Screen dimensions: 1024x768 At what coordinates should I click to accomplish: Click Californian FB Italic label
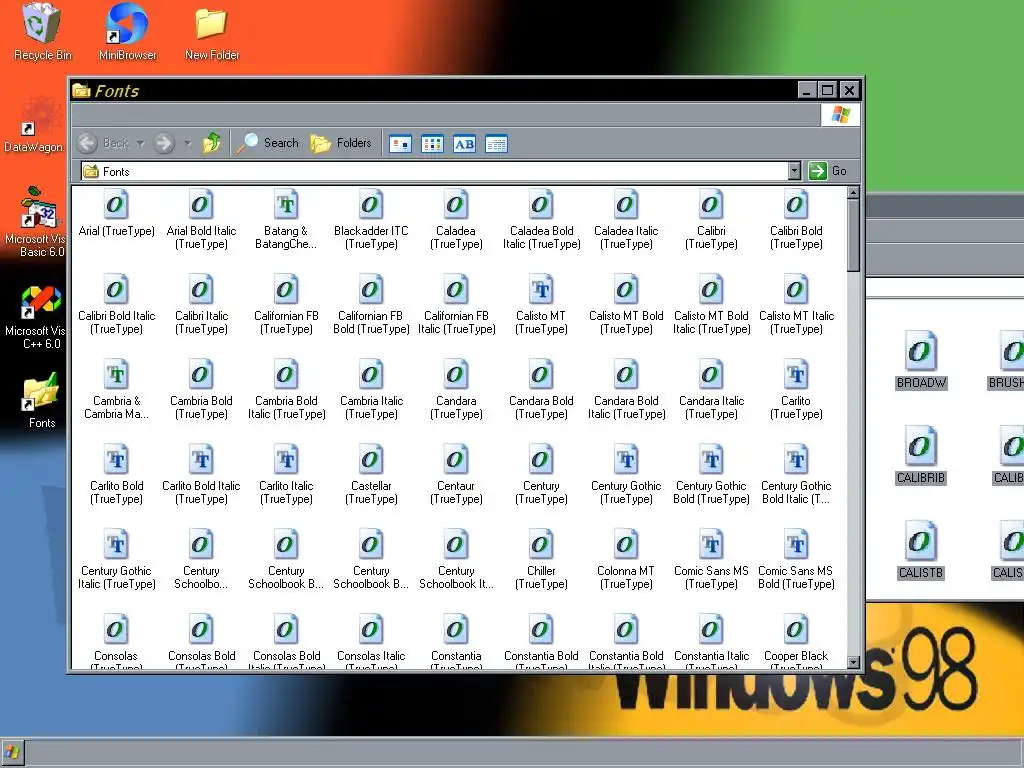(456, 323)
